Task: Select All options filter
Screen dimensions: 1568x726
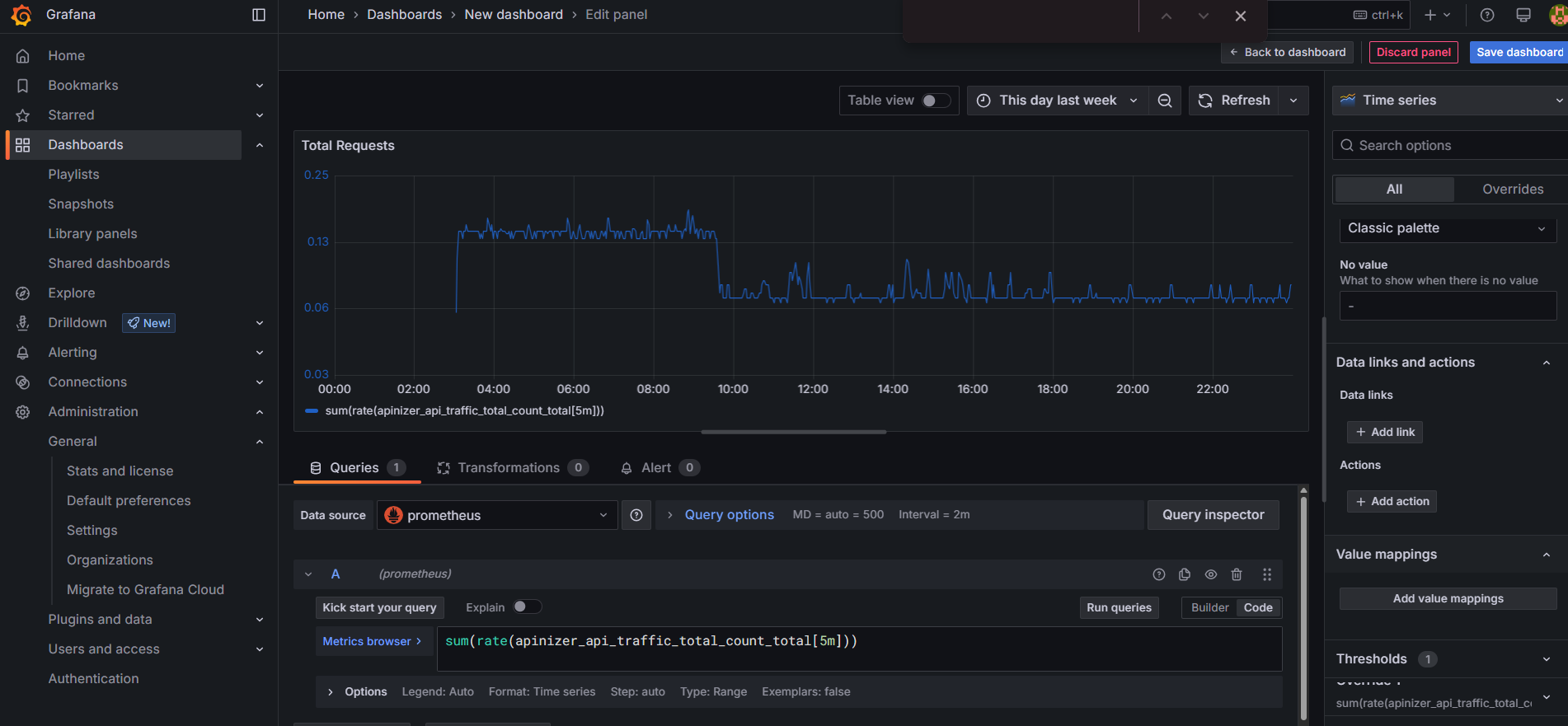Action: pos(1395,190)
